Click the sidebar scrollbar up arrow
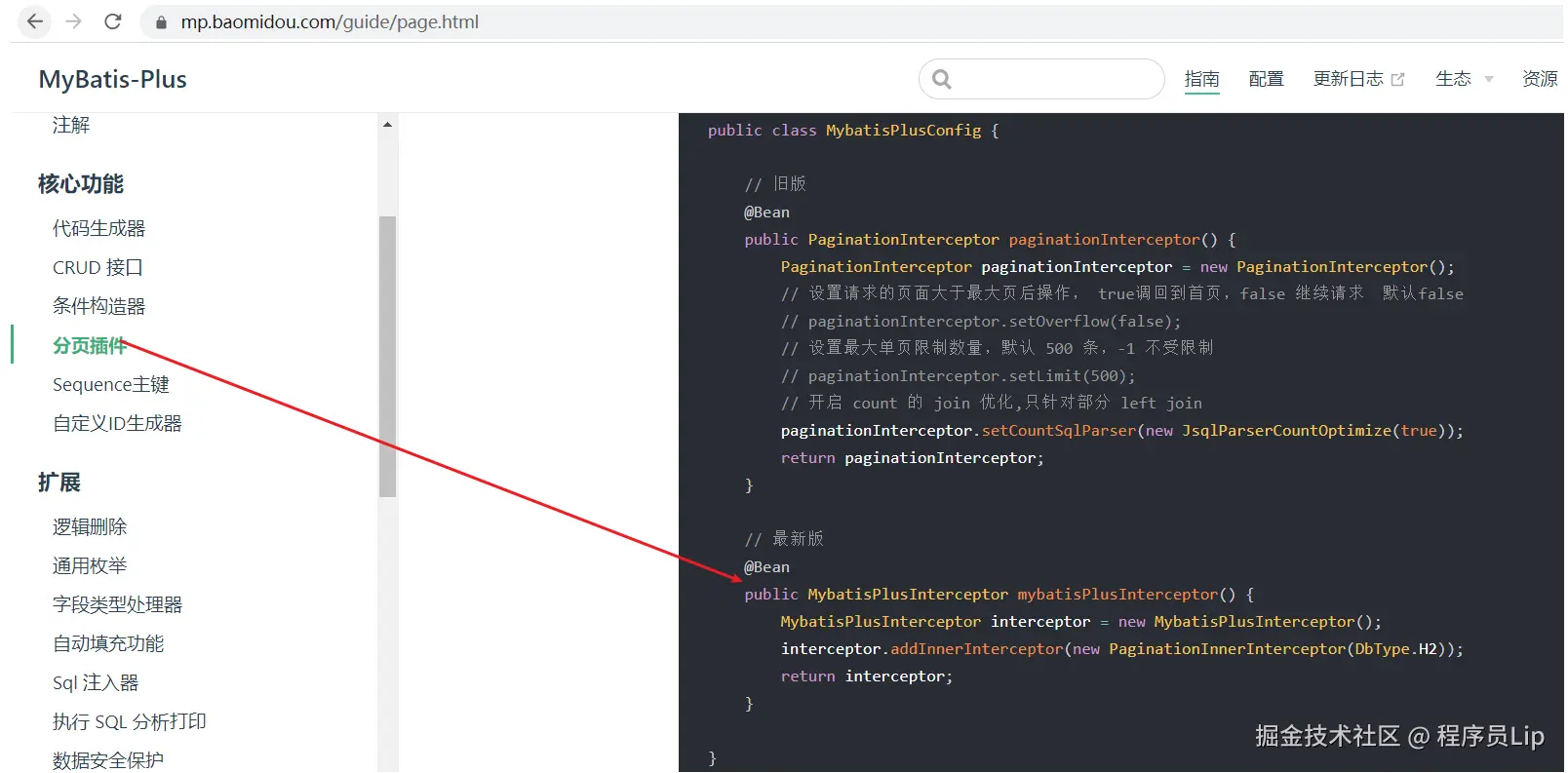 tap(387, 125)
